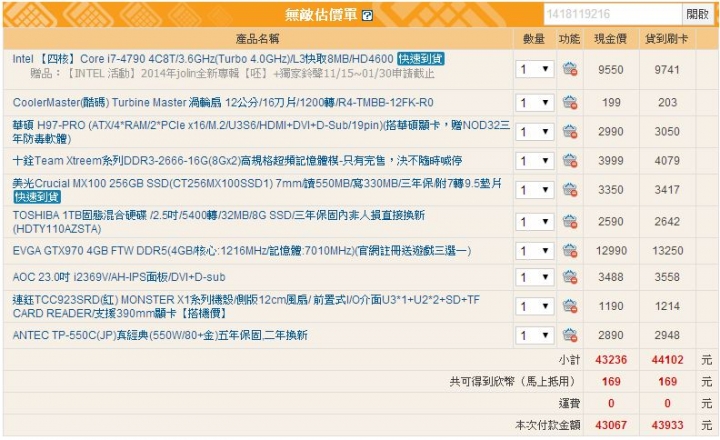Open quantity dropdown for Intel Core i7-4790

(x=534, y=69)
